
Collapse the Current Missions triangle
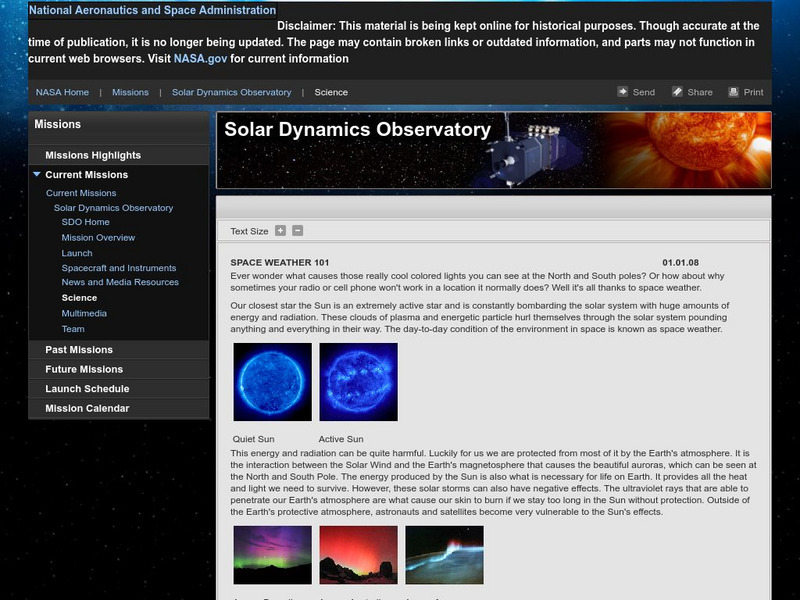click(37, 174)
